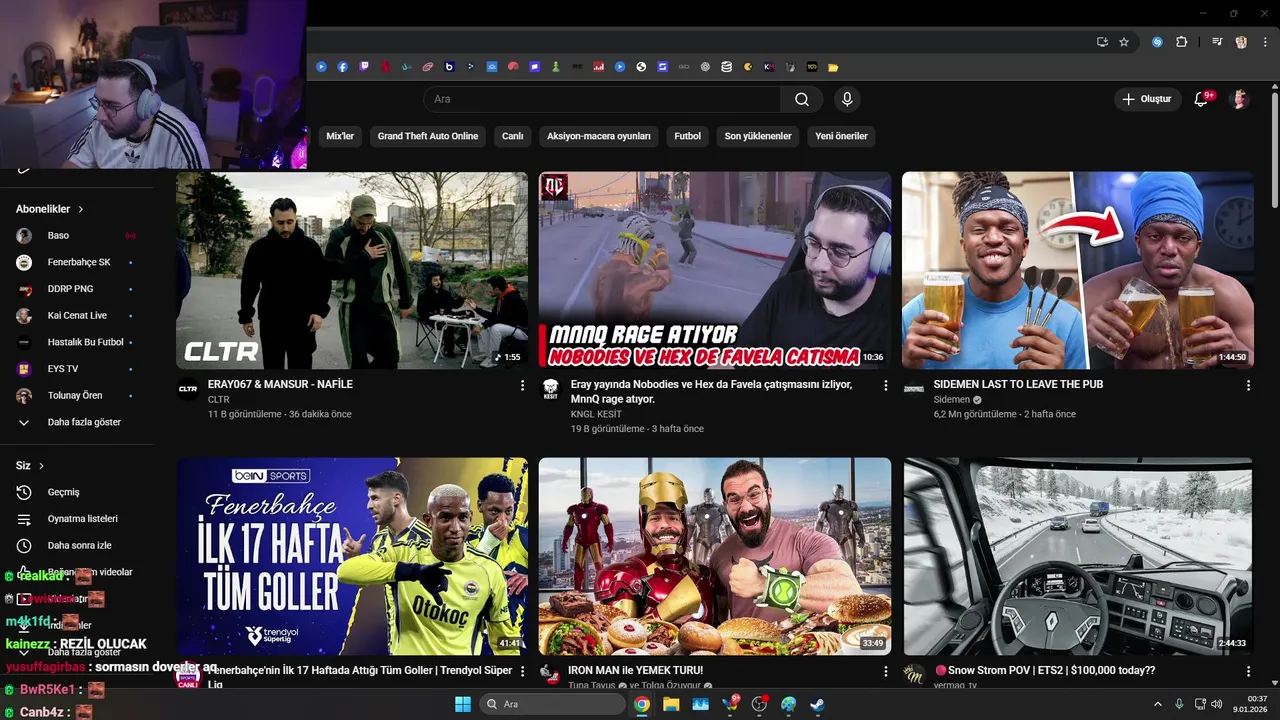The width and height of the screenshot is (1280, 720).
Task: Select the Canlı filter chip
Action: (x=512, y=136)
